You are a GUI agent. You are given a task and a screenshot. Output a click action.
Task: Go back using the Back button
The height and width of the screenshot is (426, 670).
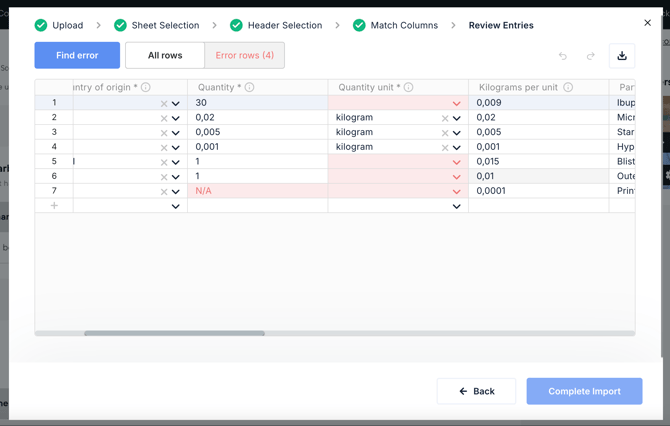pyautogui.click(x=476, y=391)
